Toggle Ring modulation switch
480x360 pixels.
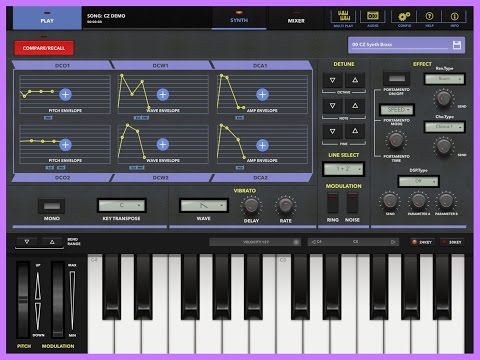coord(333,203)
